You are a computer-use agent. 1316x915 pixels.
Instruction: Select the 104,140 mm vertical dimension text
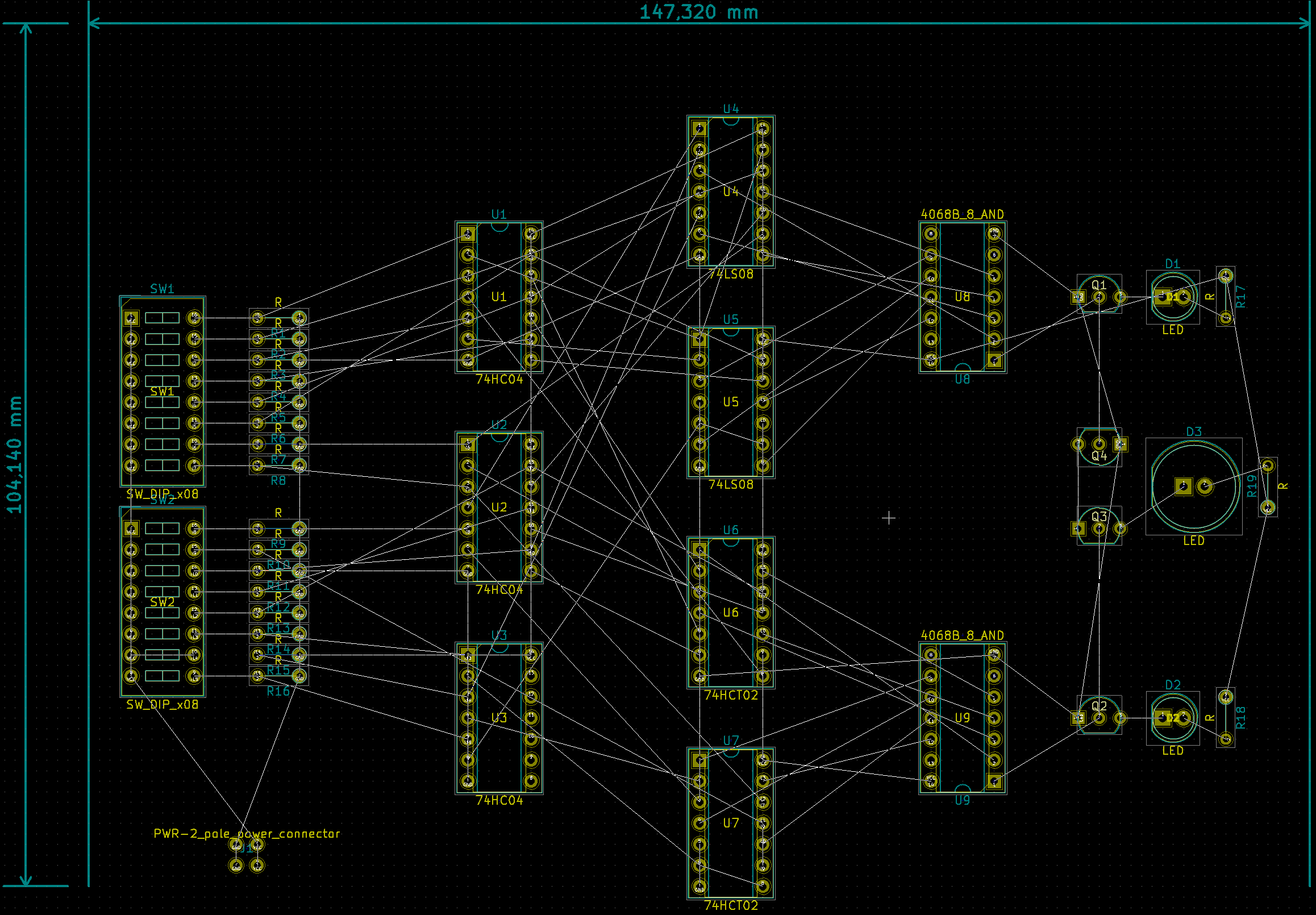coord(14,454)
